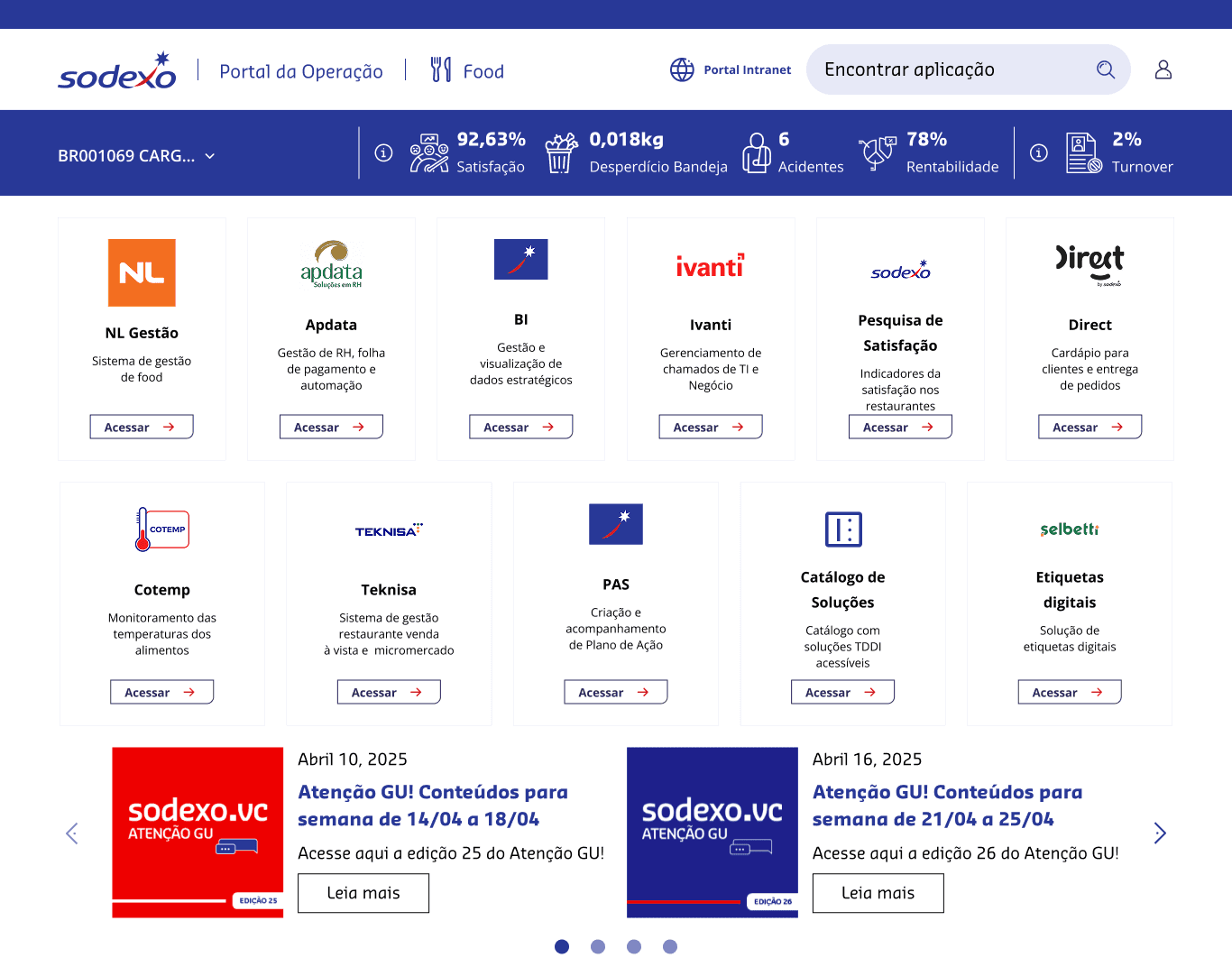
Task: Click the 6 Acidentes value
Action: [x=784, y=139]
